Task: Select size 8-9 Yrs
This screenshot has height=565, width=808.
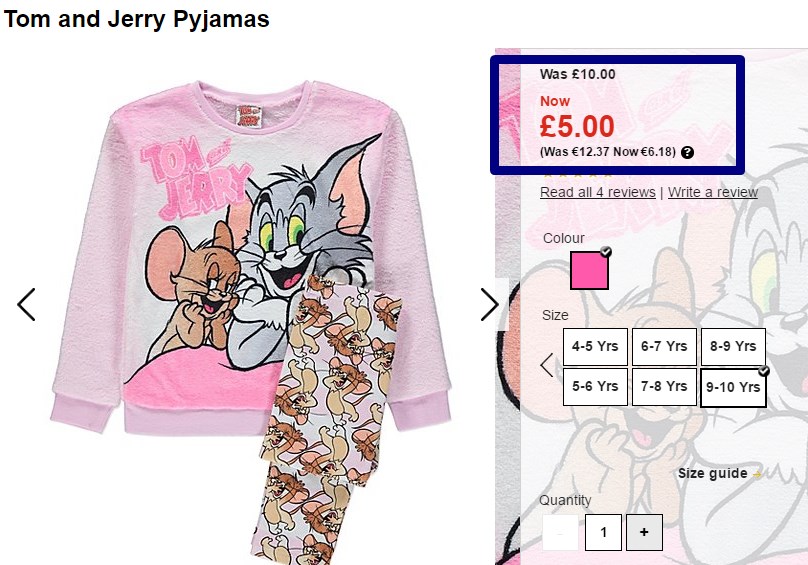Action: pyautogui.click(x=733, y=346)
